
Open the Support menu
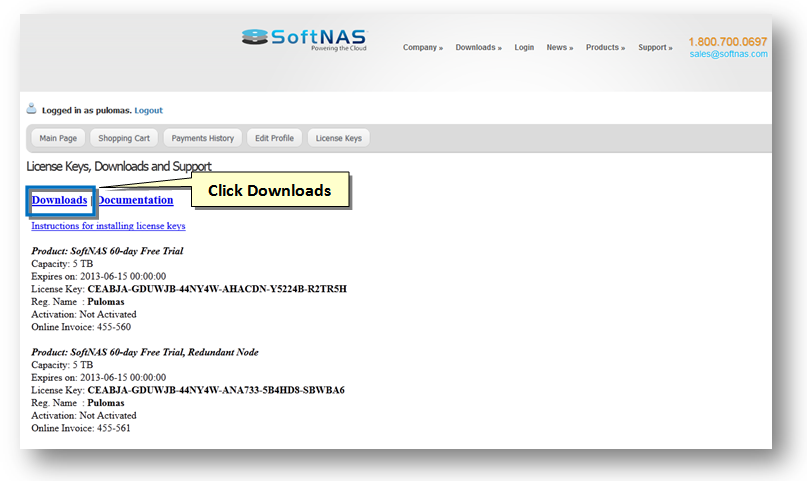pyautogui.click(x=655, y=47)
